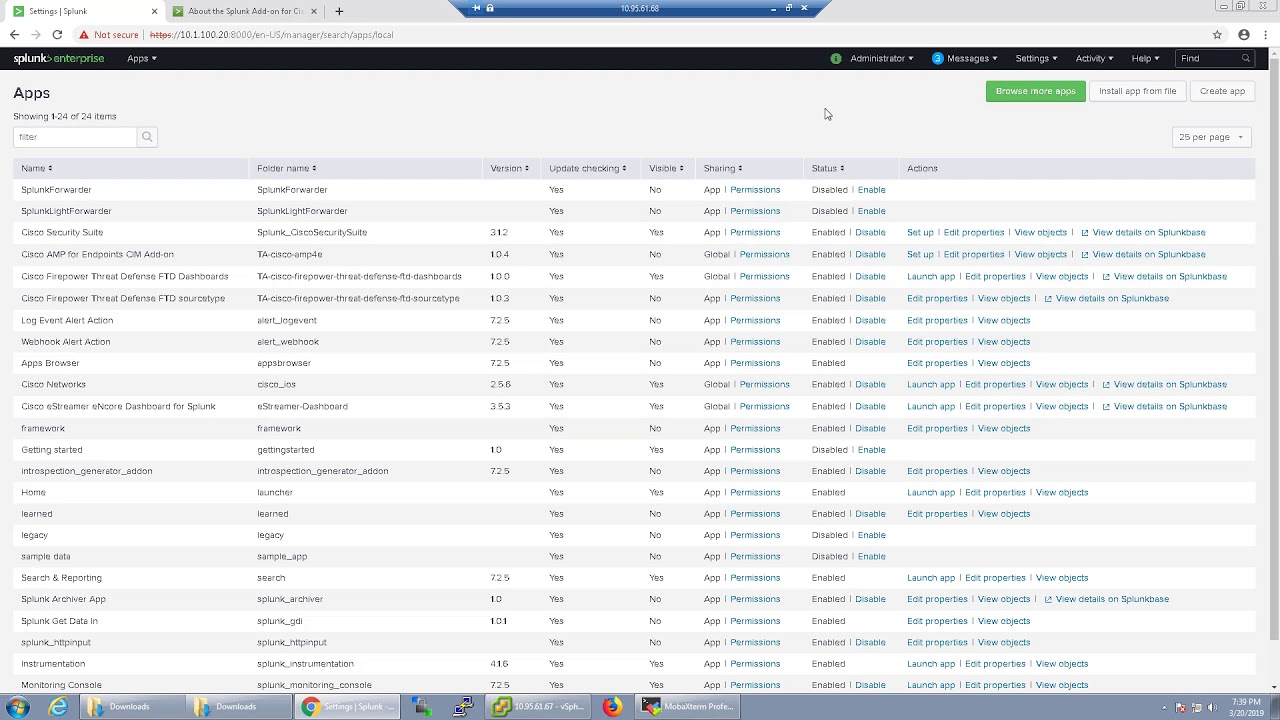This screenshot has height=720, width=1280.
Task: View objects of Splunk Get Data In
Action: (x=1004, y=621)
